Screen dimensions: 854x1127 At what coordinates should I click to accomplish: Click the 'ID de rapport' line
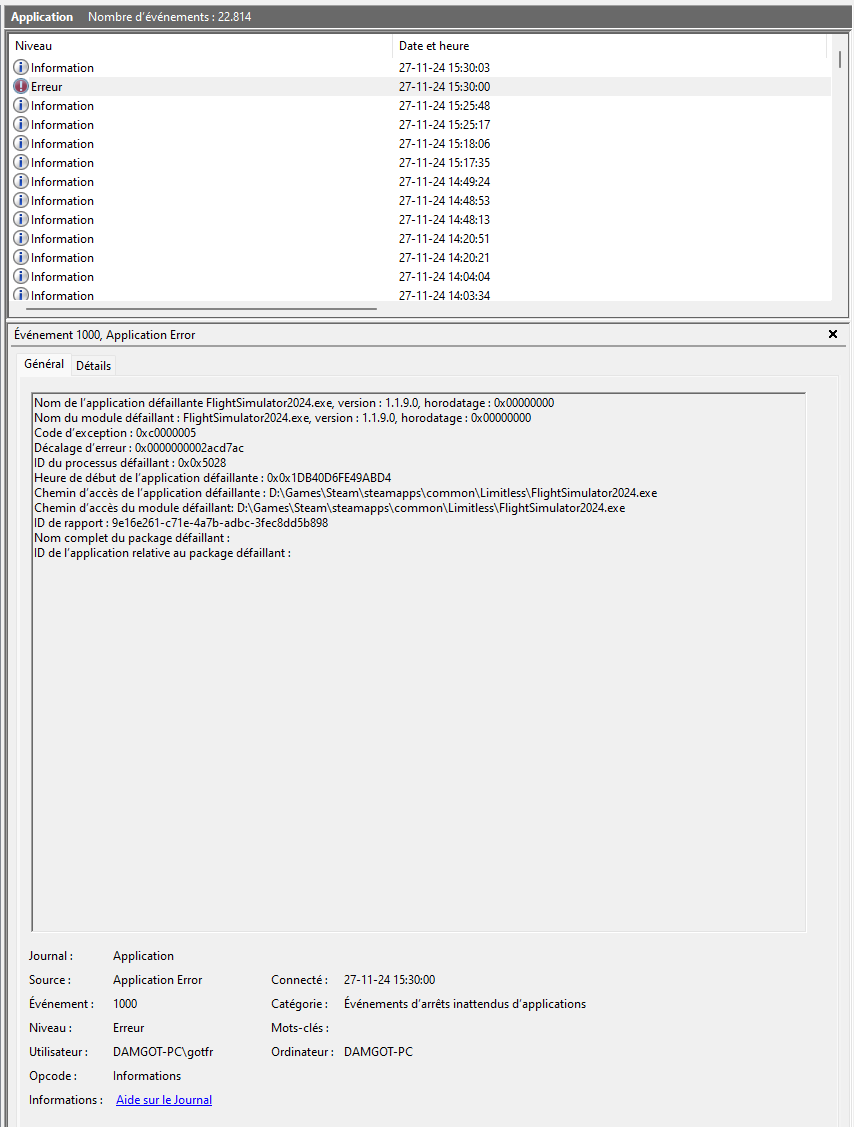click(181, 523)
